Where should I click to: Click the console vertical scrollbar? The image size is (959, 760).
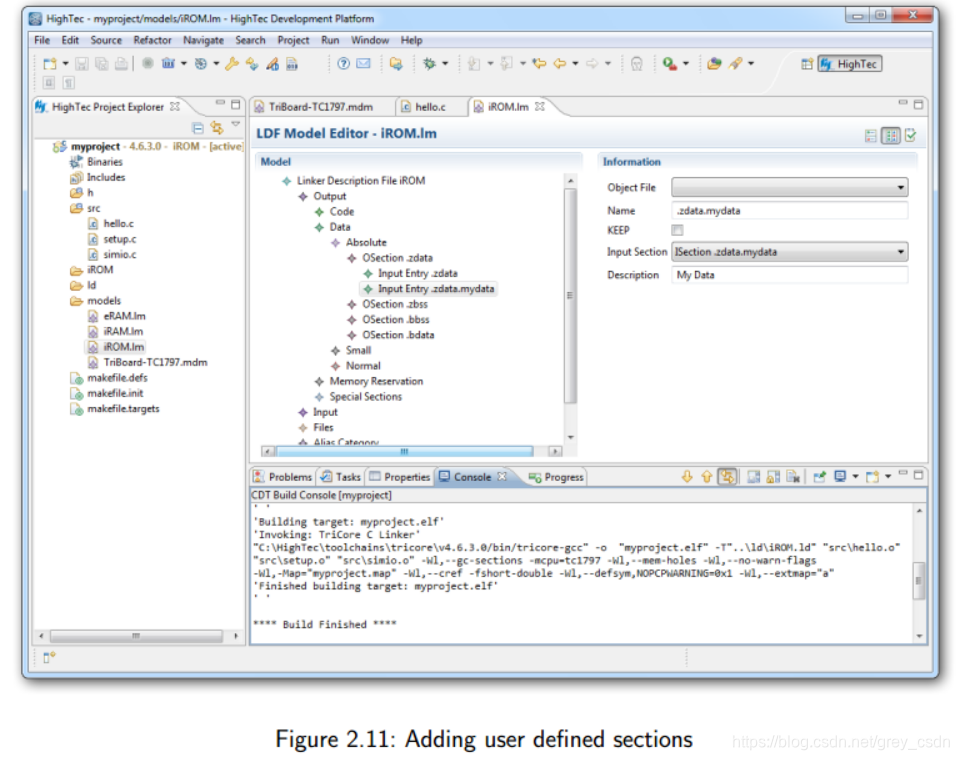pyautogui.click(x=919, y=580)
